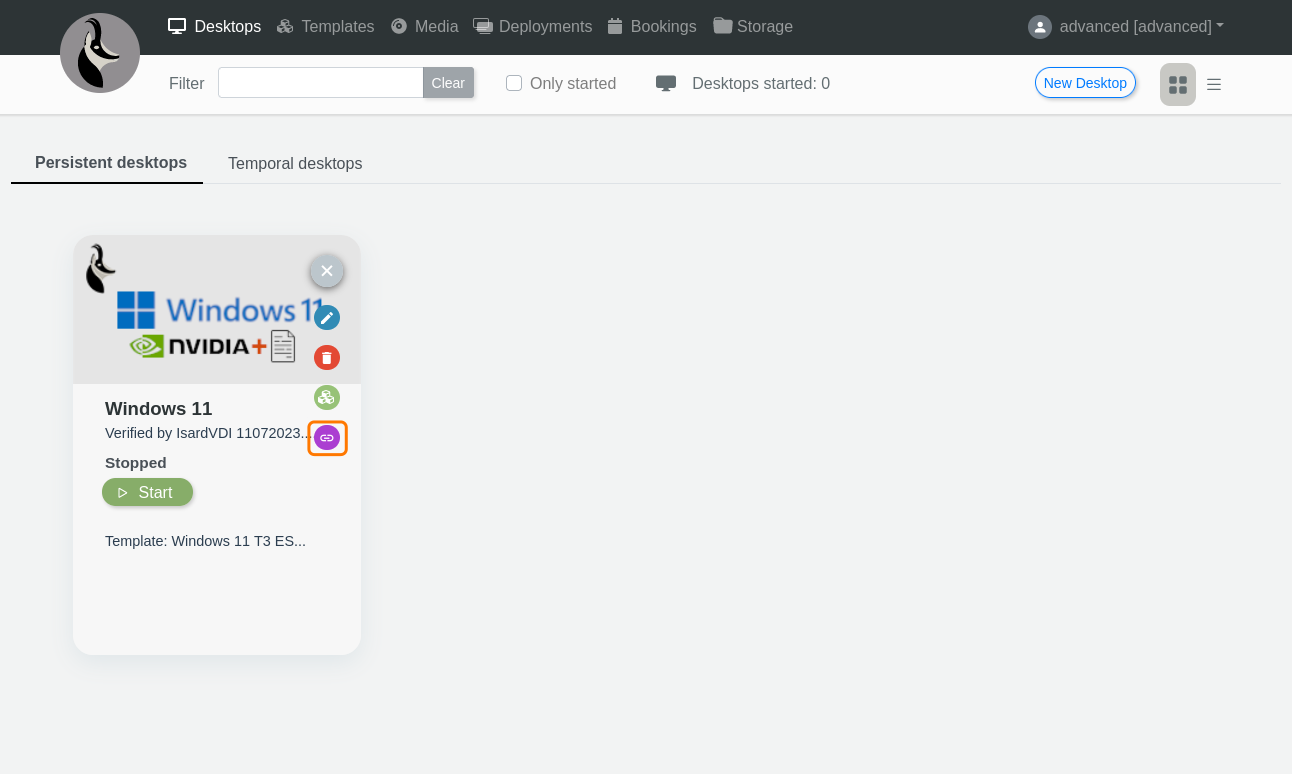Close the desktop card options menu
Image resolution: width=1292 pixels, height=774 pixels.
pyautogui.click(x=327, y=271)
